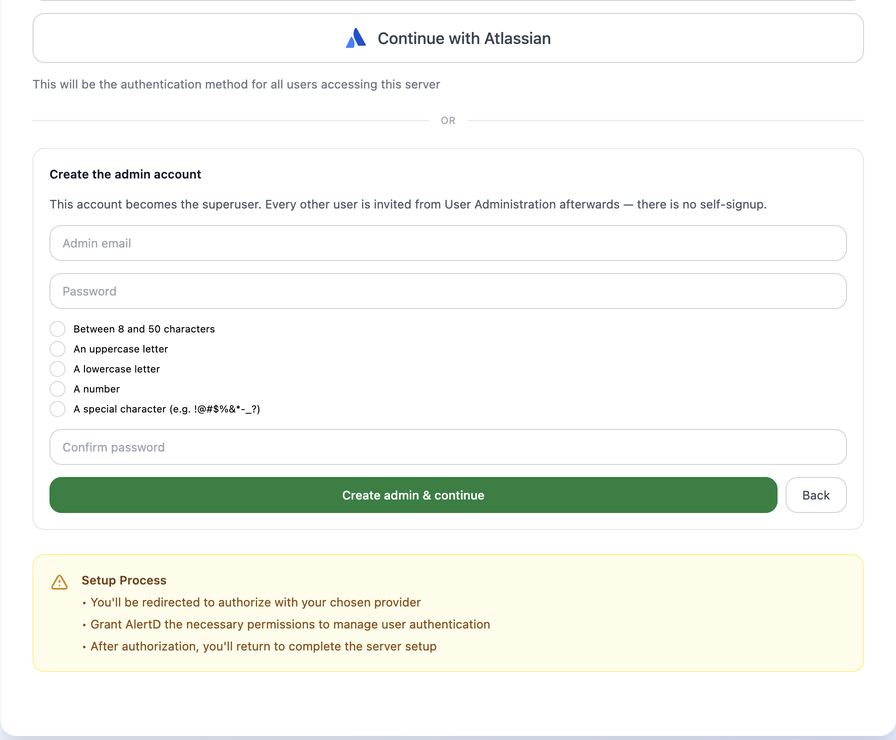Click the Atlassian logo icon
896x740 pixels.
355,38
